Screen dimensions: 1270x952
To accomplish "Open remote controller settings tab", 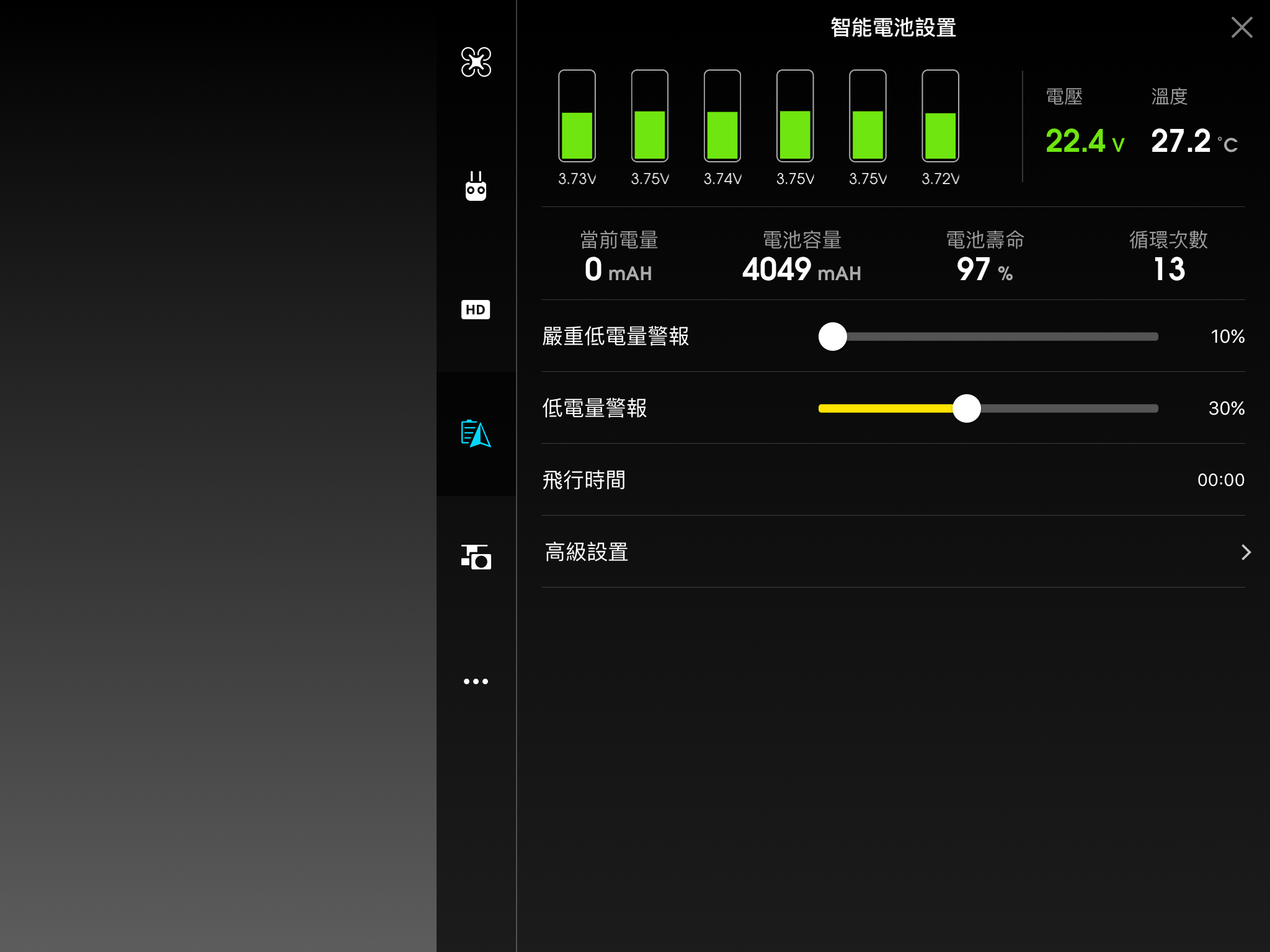I will click(x=476, y=186).
